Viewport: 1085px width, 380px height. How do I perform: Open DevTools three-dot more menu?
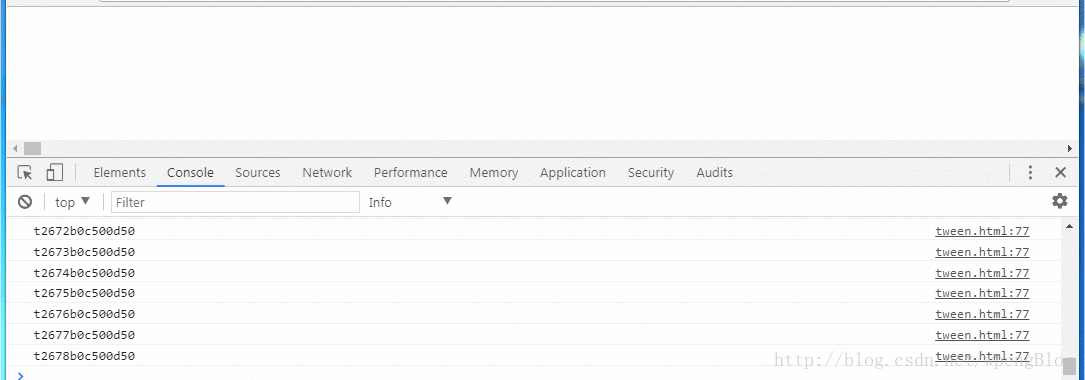point(1030,172)
